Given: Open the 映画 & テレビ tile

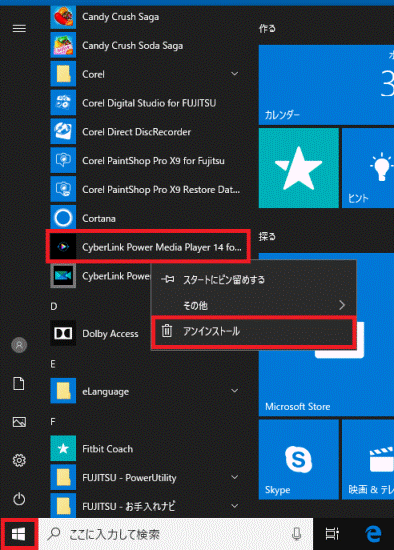Looking at the screenshot, I should [x=368, y=460].
